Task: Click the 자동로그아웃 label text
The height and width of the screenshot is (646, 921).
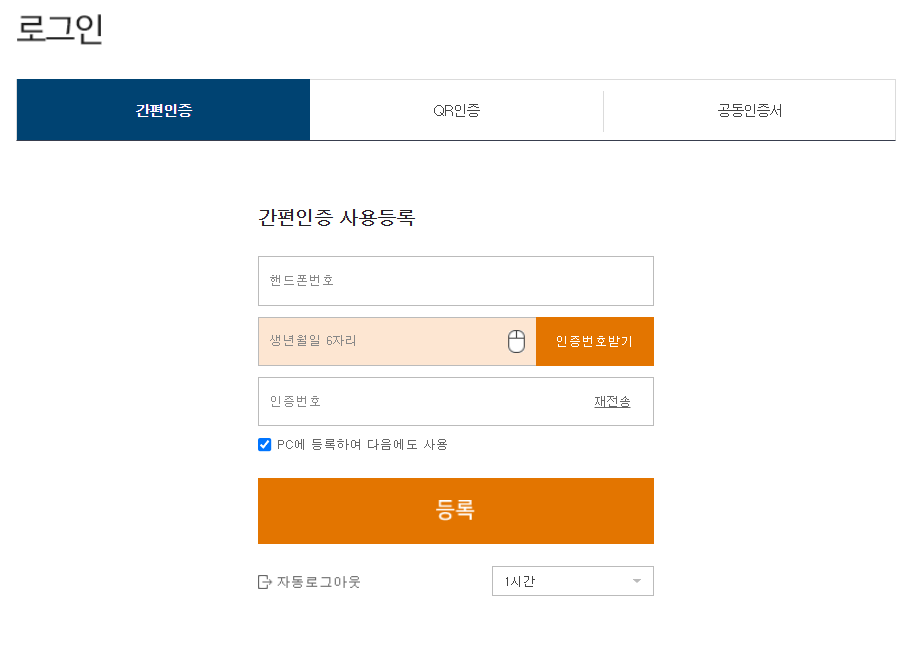Action: [x=318, y=582]
